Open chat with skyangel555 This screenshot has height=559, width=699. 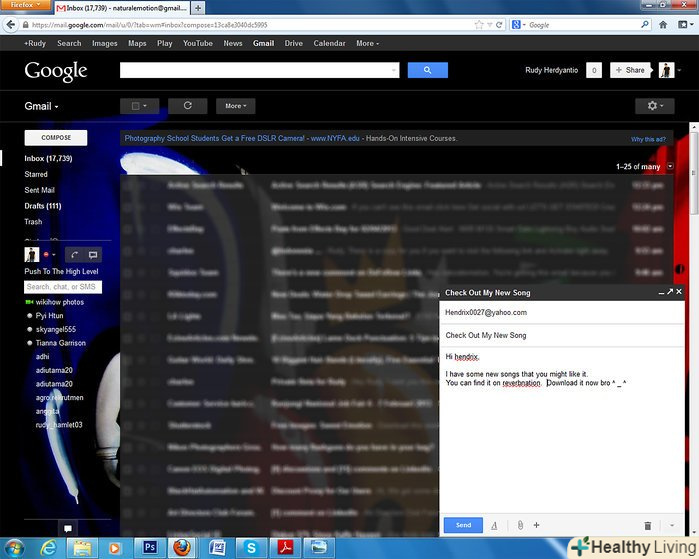55,329
